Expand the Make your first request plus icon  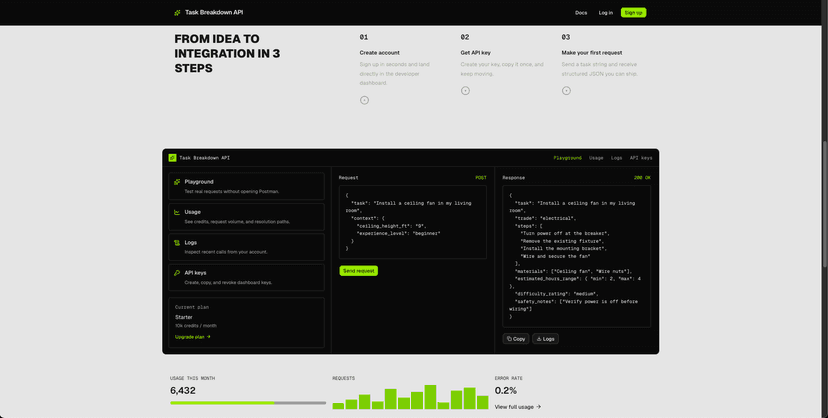tap(566, 91)
